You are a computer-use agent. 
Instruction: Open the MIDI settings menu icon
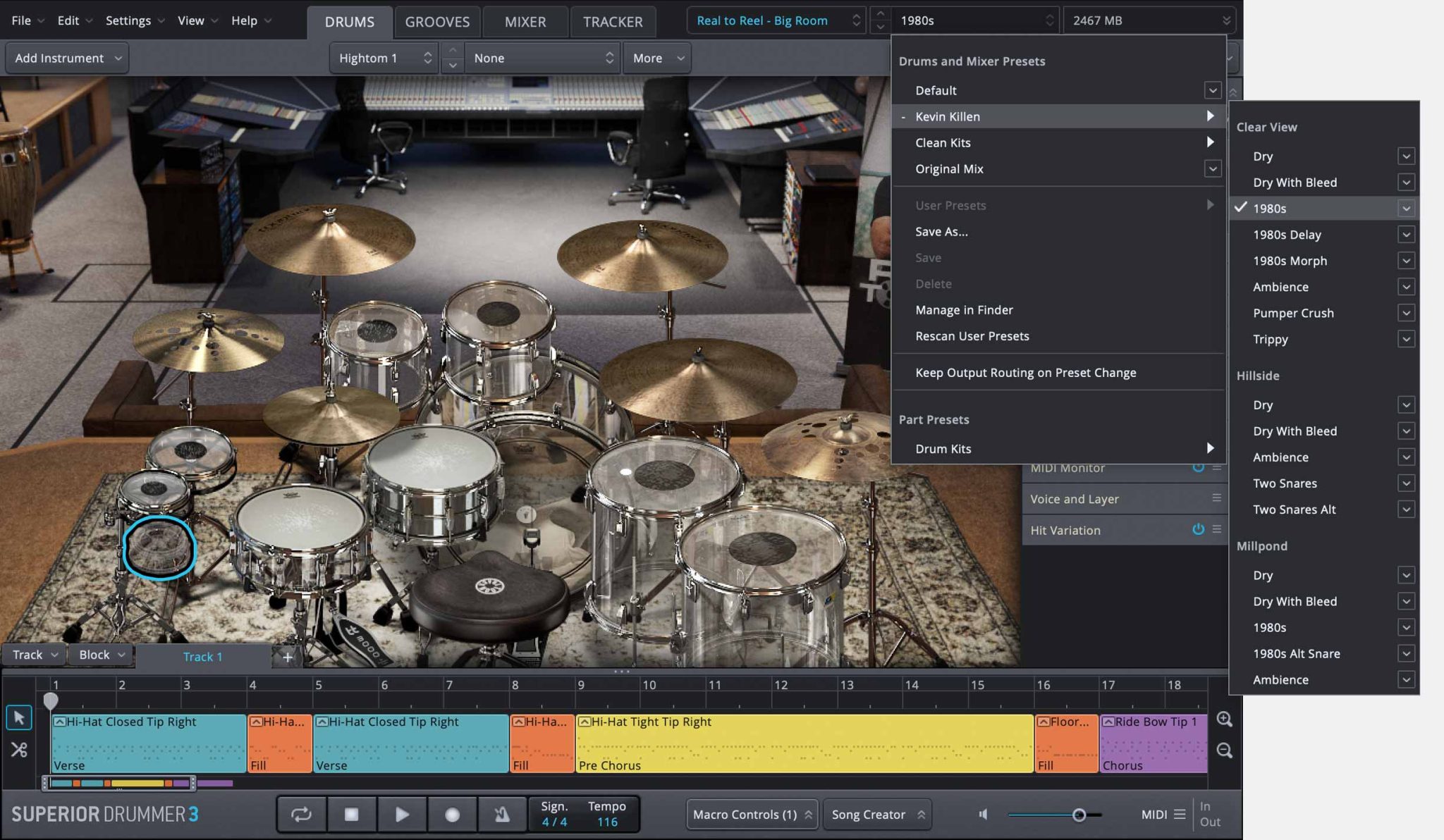1180,815
